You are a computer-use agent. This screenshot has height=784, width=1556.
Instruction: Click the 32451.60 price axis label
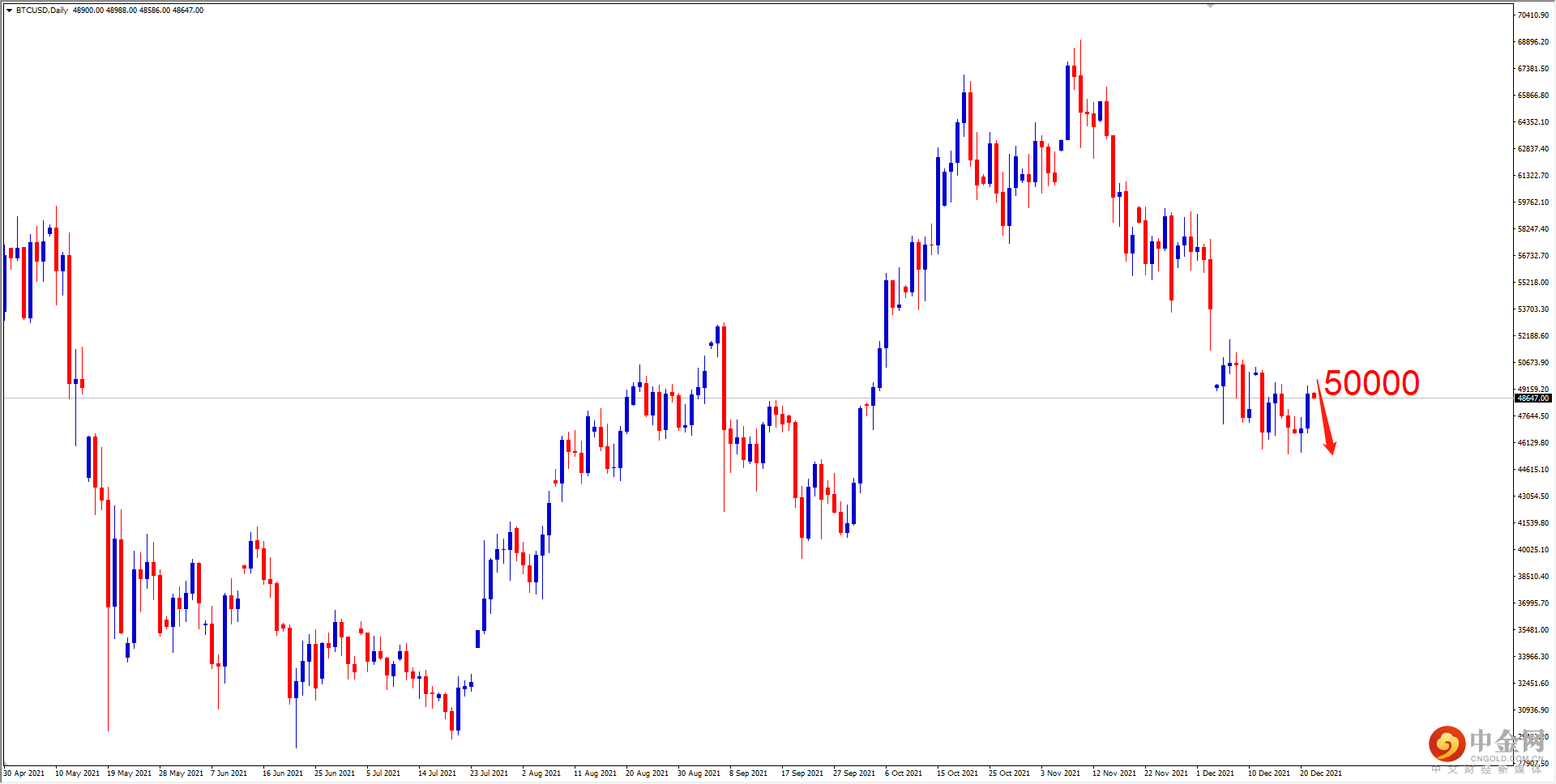point(1533,684)
